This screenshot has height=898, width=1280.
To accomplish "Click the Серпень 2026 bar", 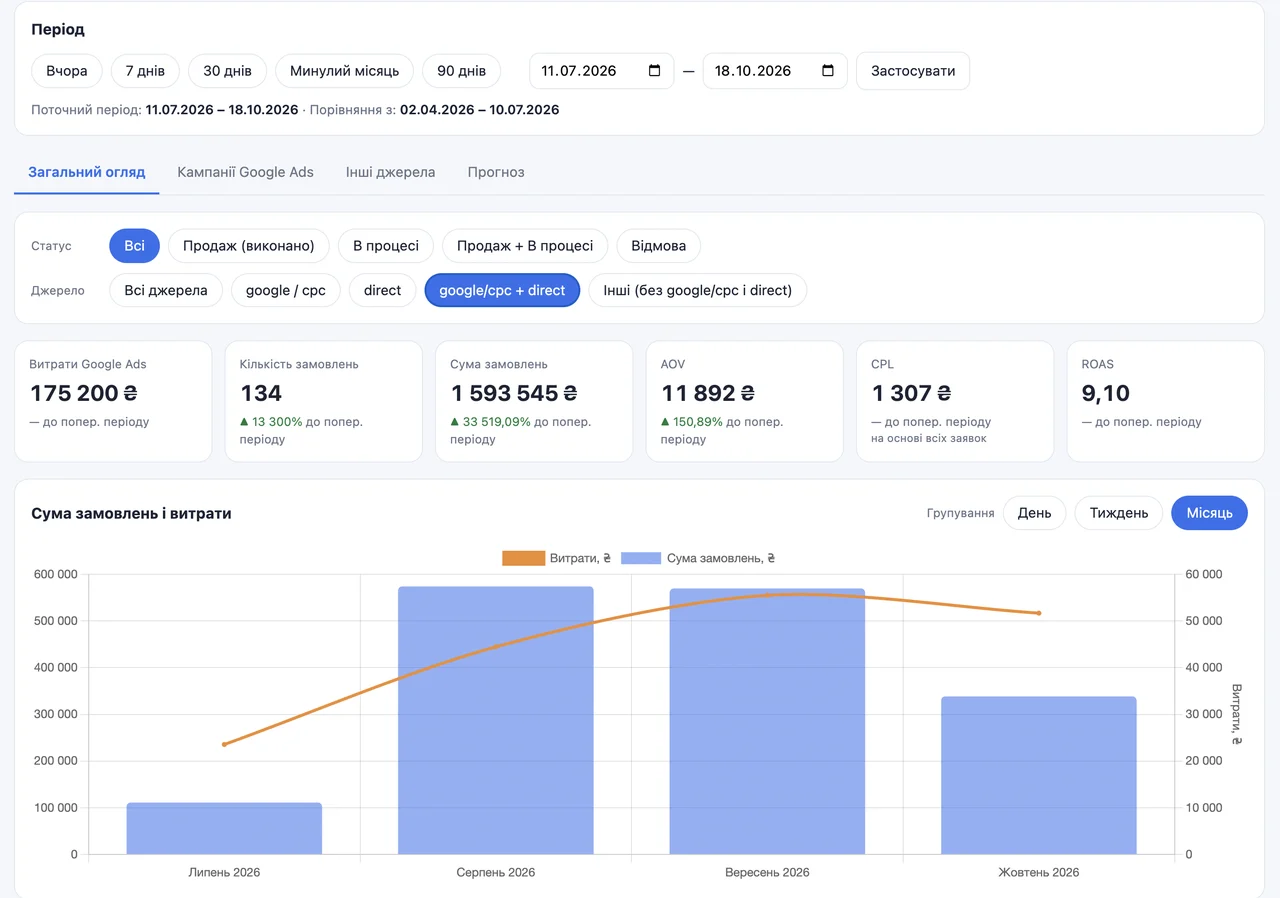I will pyautogui.click(x=496, y=720).
